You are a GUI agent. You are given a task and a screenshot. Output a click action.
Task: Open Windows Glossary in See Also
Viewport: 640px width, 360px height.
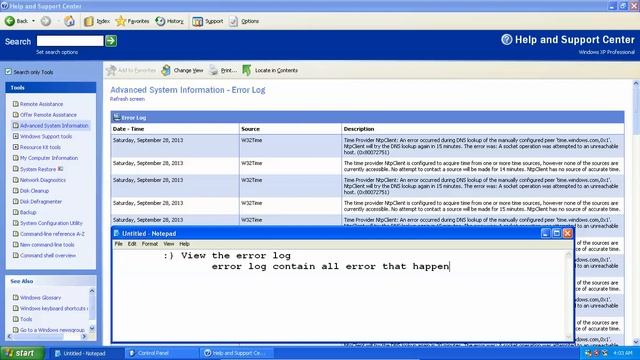pos(40,298)
